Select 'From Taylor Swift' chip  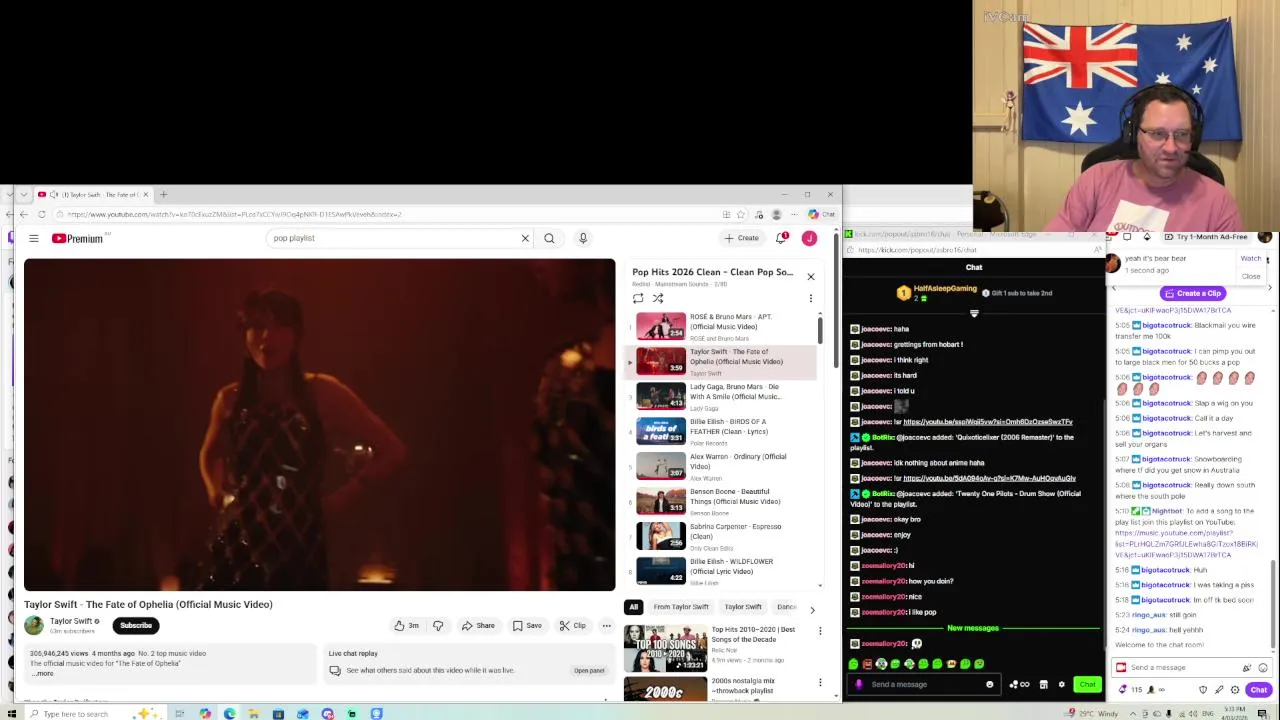(681, 607)
